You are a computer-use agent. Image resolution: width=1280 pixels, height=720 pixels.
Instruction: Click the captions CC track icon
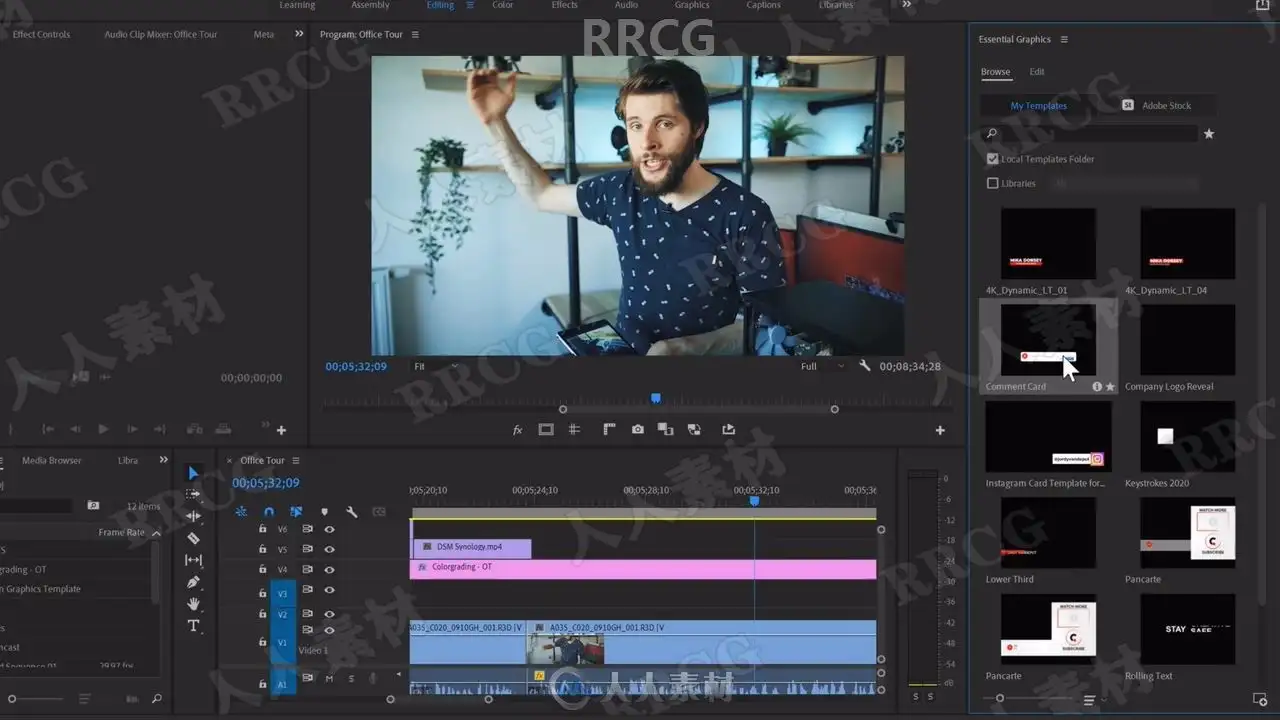point(379,511)
